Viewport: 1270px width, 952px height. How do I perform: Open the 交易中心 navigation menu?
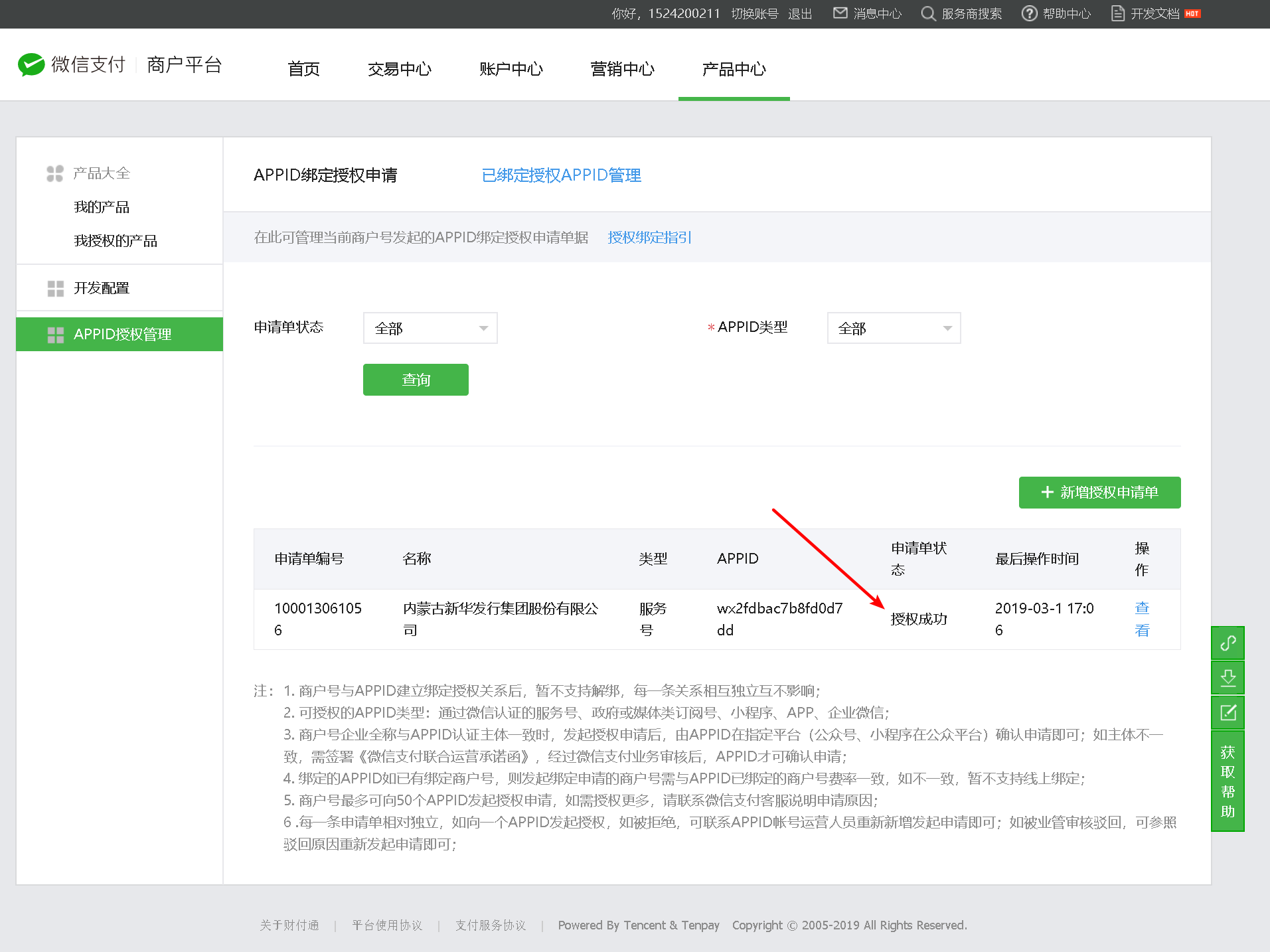(x=400, y=69)
